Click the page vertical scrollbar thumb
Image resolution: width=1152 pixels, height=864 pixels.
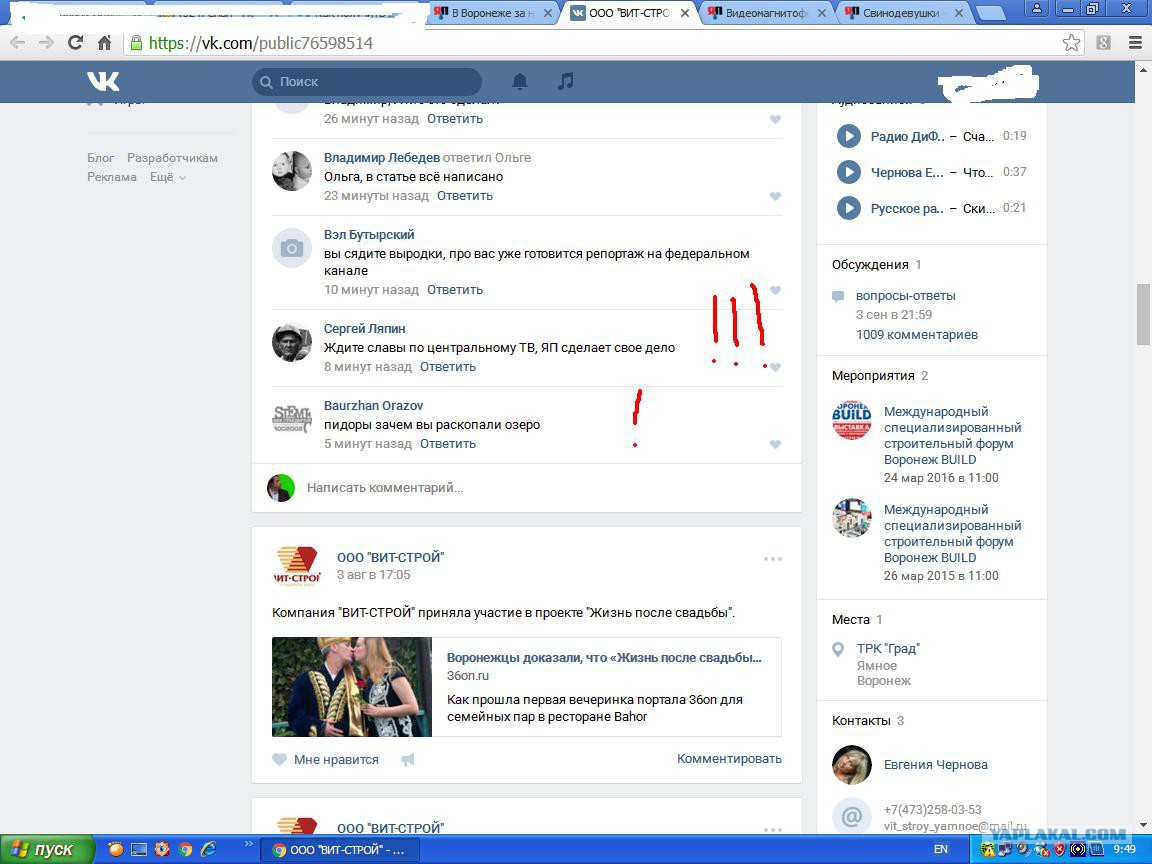click(x=1143, y=314)
